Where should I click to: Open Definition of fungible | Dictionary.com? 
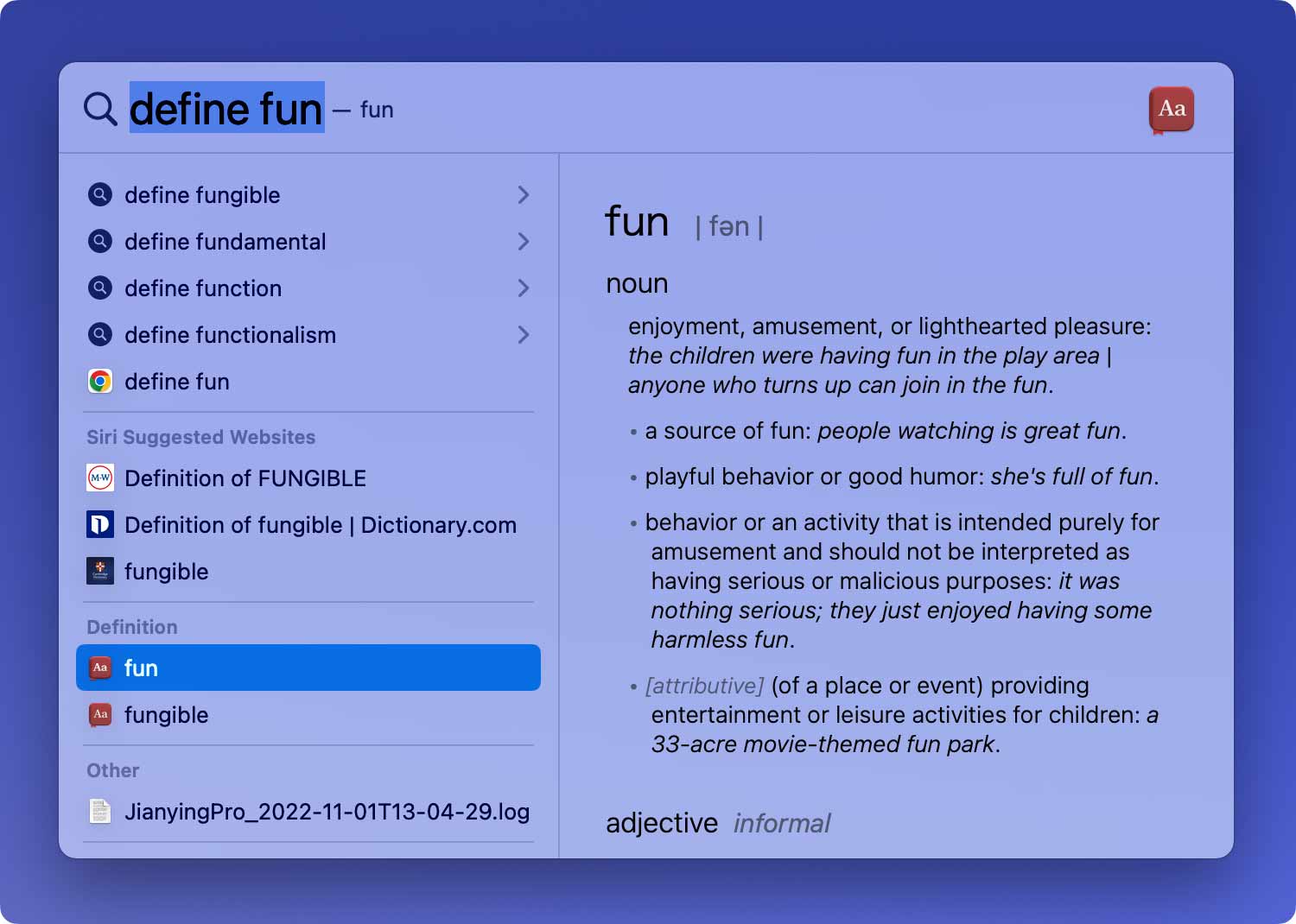point(308,524)
